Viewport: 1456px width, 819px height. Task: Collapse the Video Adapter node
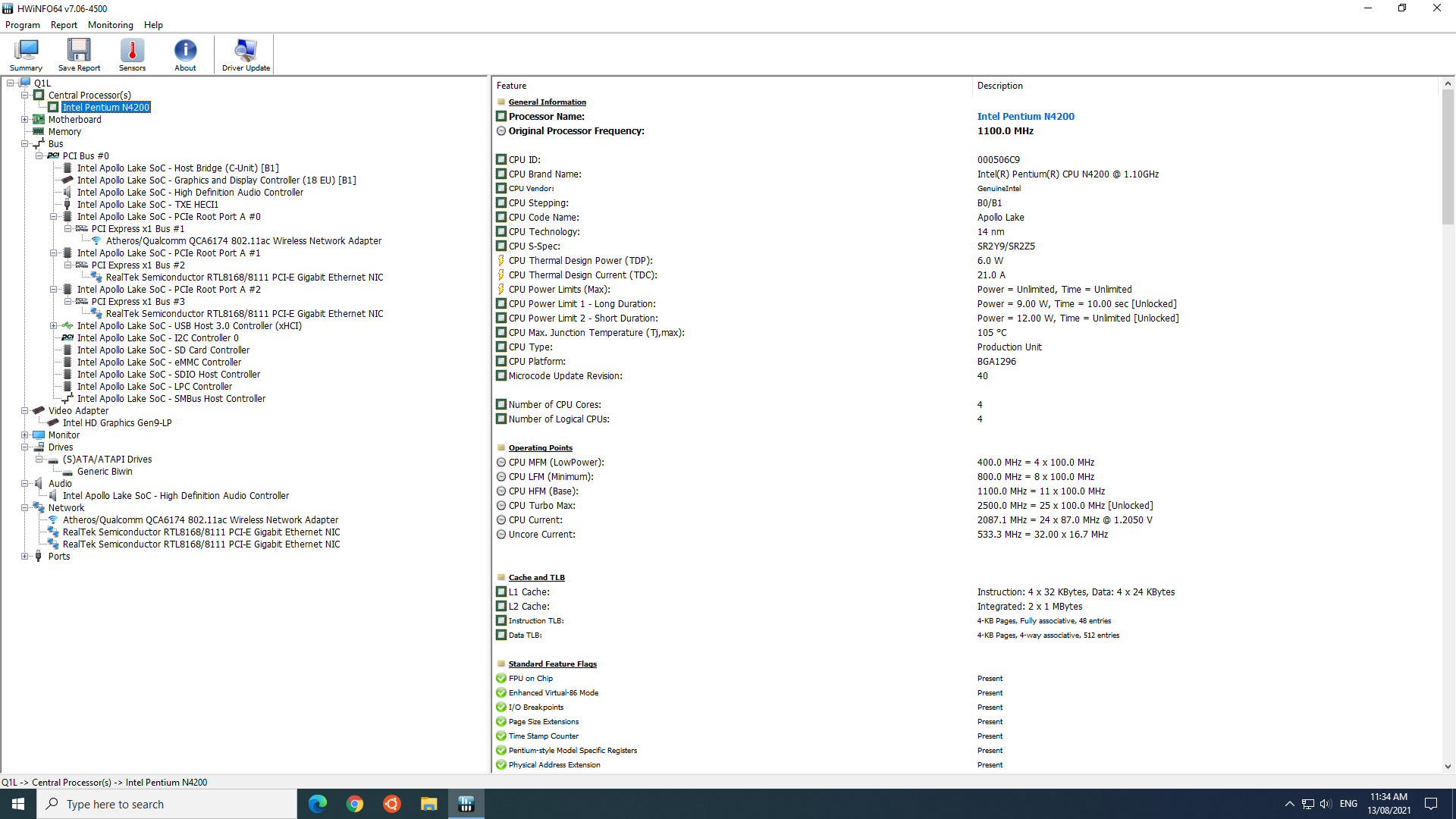click(25, 411)
